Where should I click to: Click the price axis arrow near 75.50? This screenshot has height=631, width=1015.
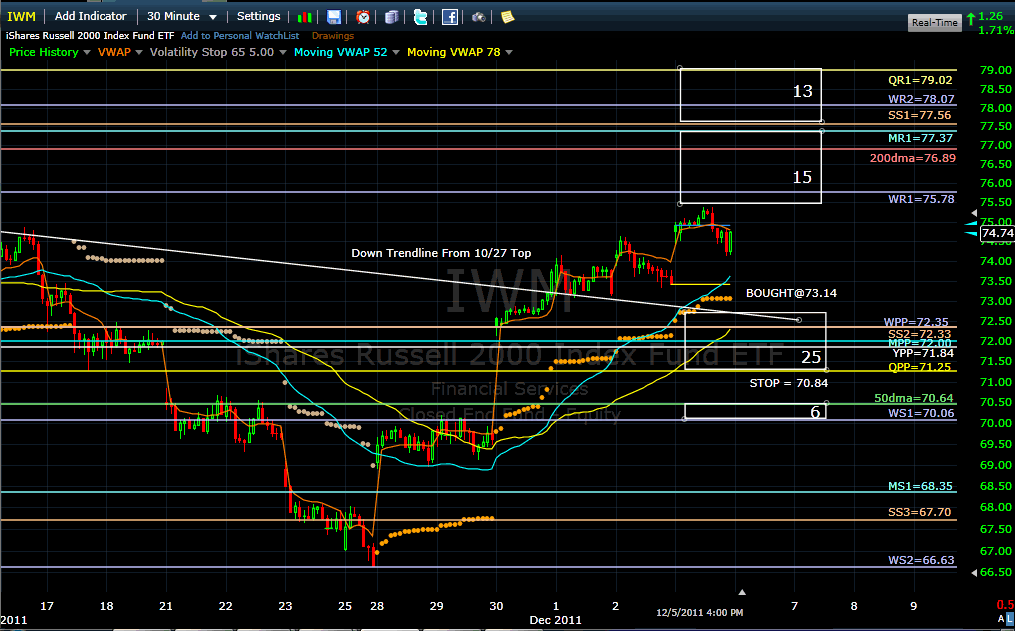[x=974, y=213]
